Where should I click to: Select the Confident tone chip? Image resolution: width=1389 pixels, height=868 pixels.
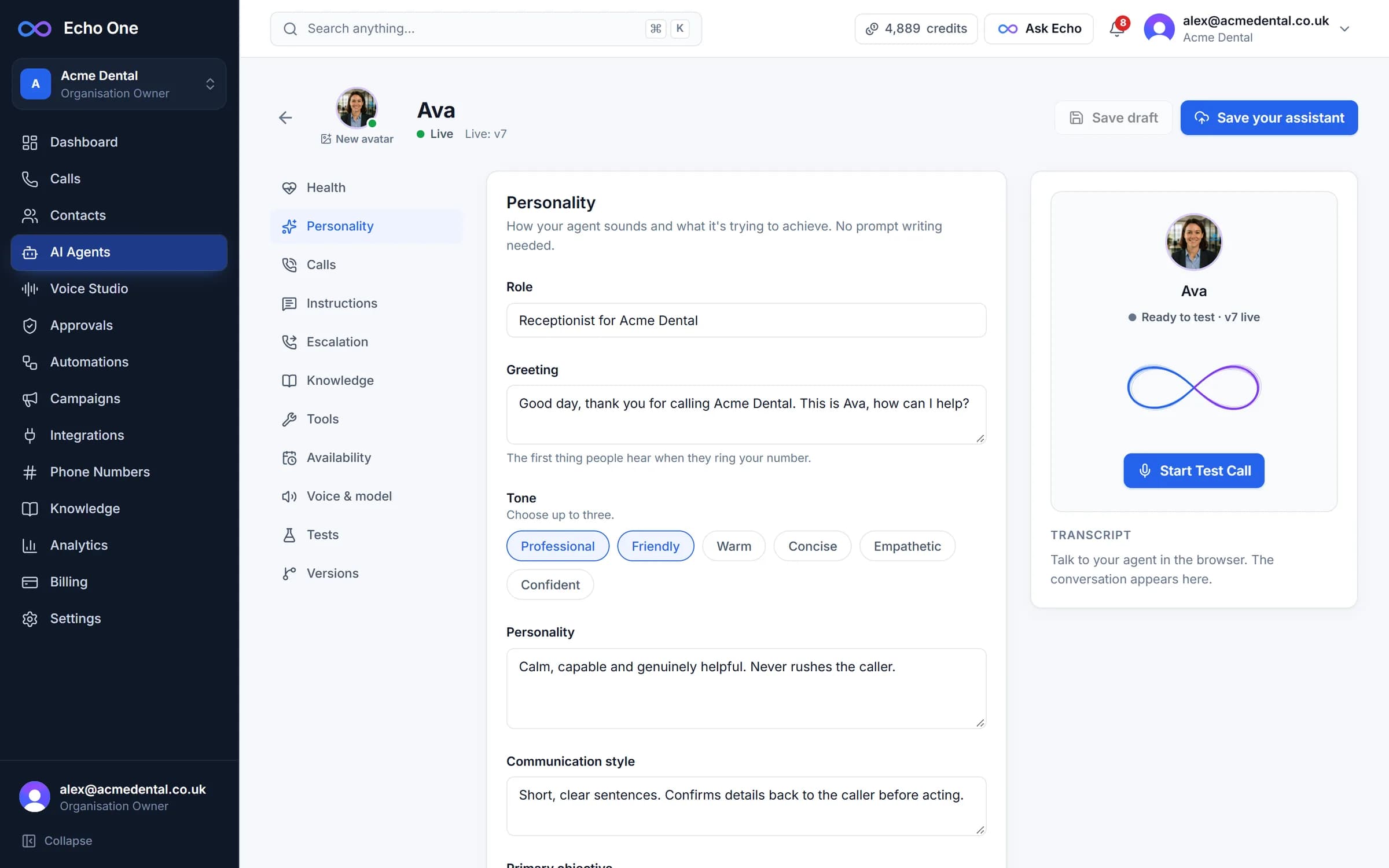(x=550, y=584)
